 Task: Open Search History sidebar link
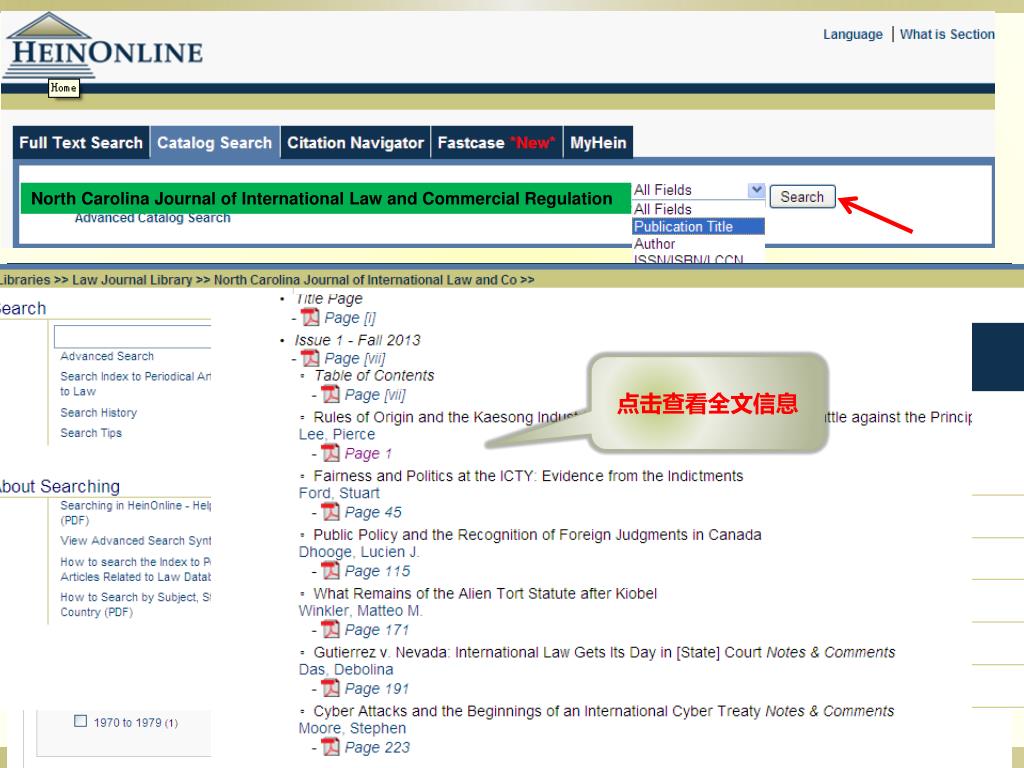click(99, 413)
